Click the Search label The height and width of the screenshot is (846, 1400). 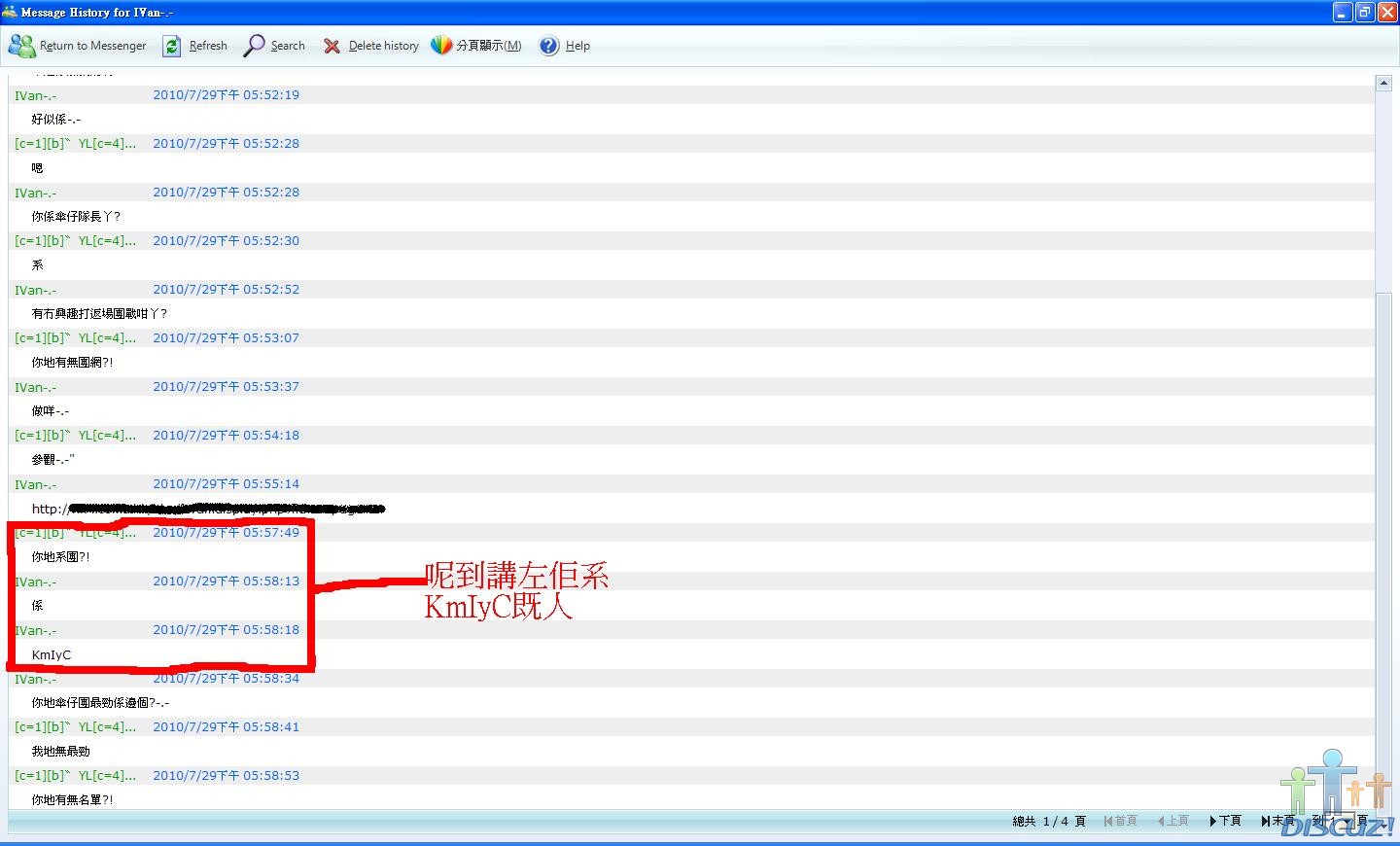288,46
